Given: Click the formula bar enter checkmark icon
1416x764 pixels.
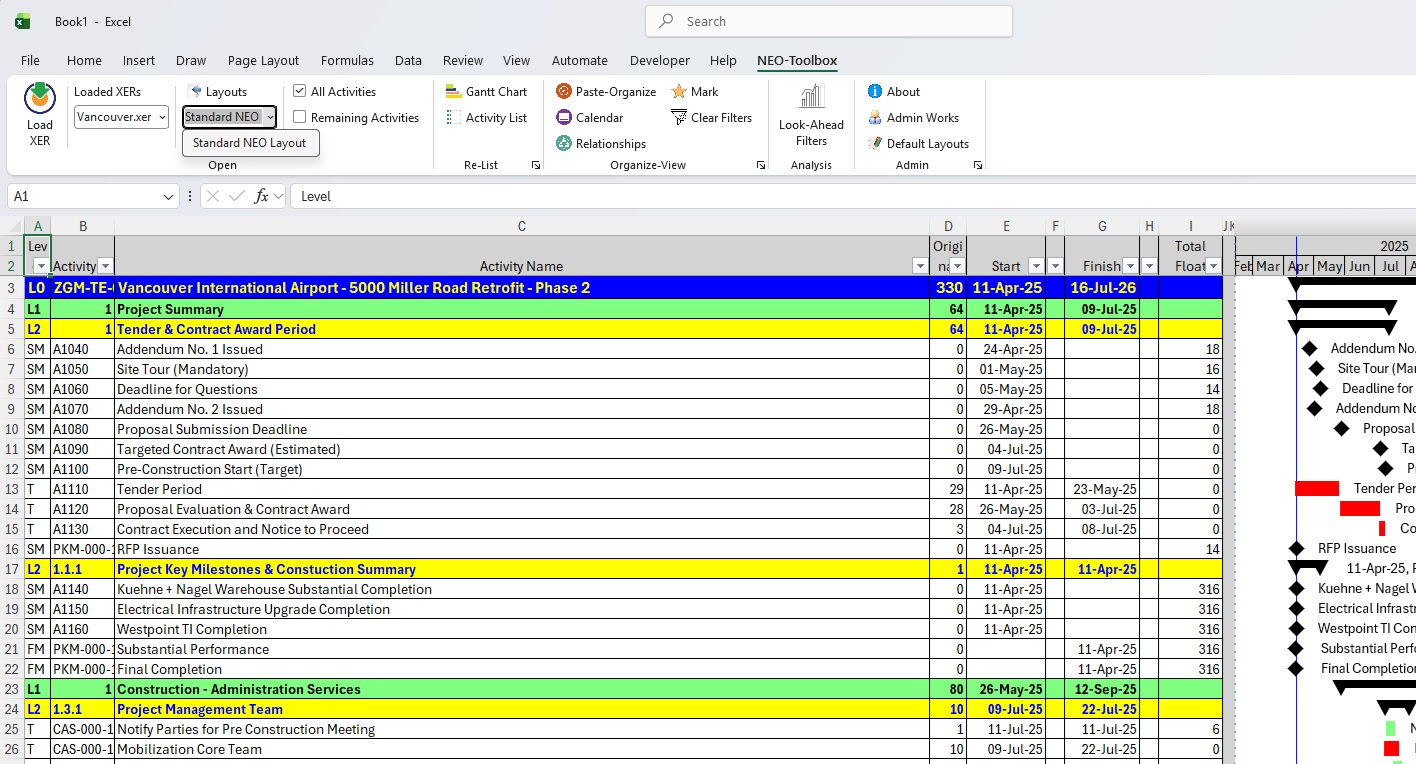Looking at the screenshot, I should pyautogui.click(x=237, y=196).
